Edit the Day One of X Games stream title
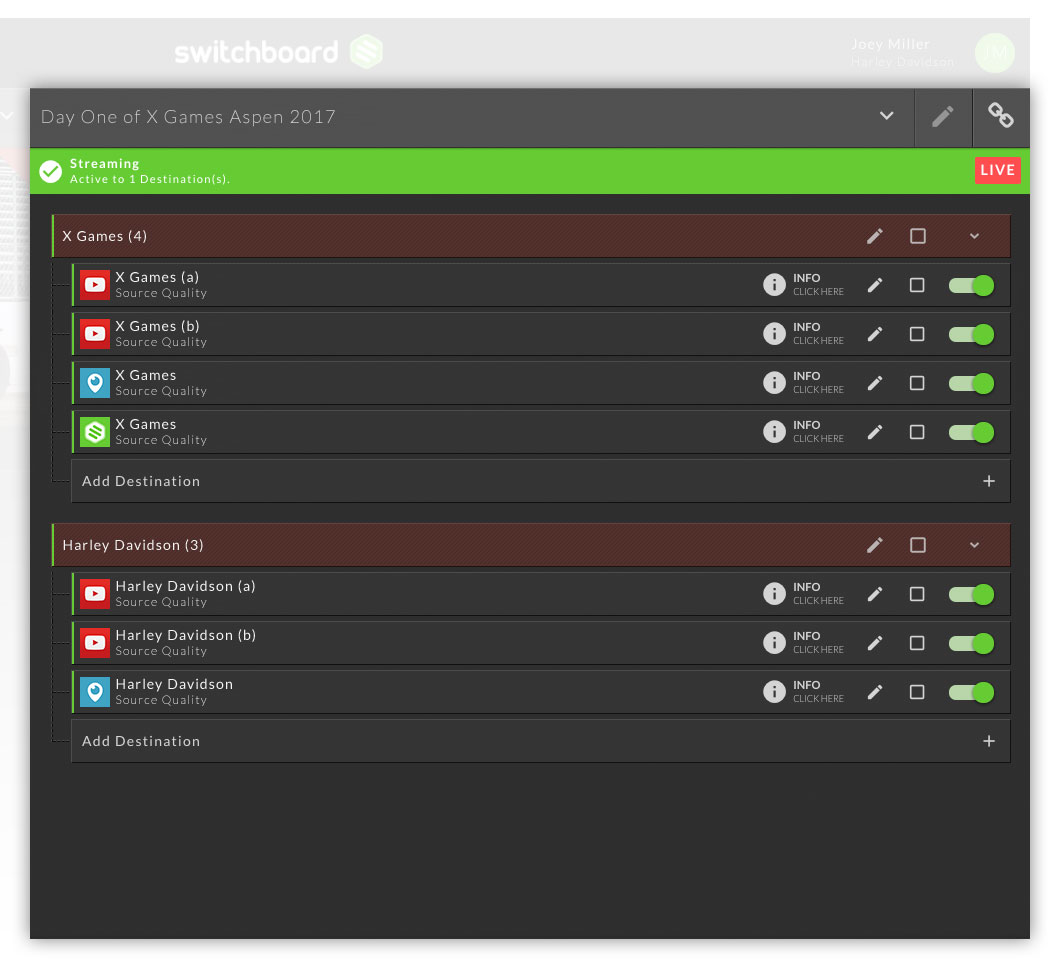 click(942, 116)
